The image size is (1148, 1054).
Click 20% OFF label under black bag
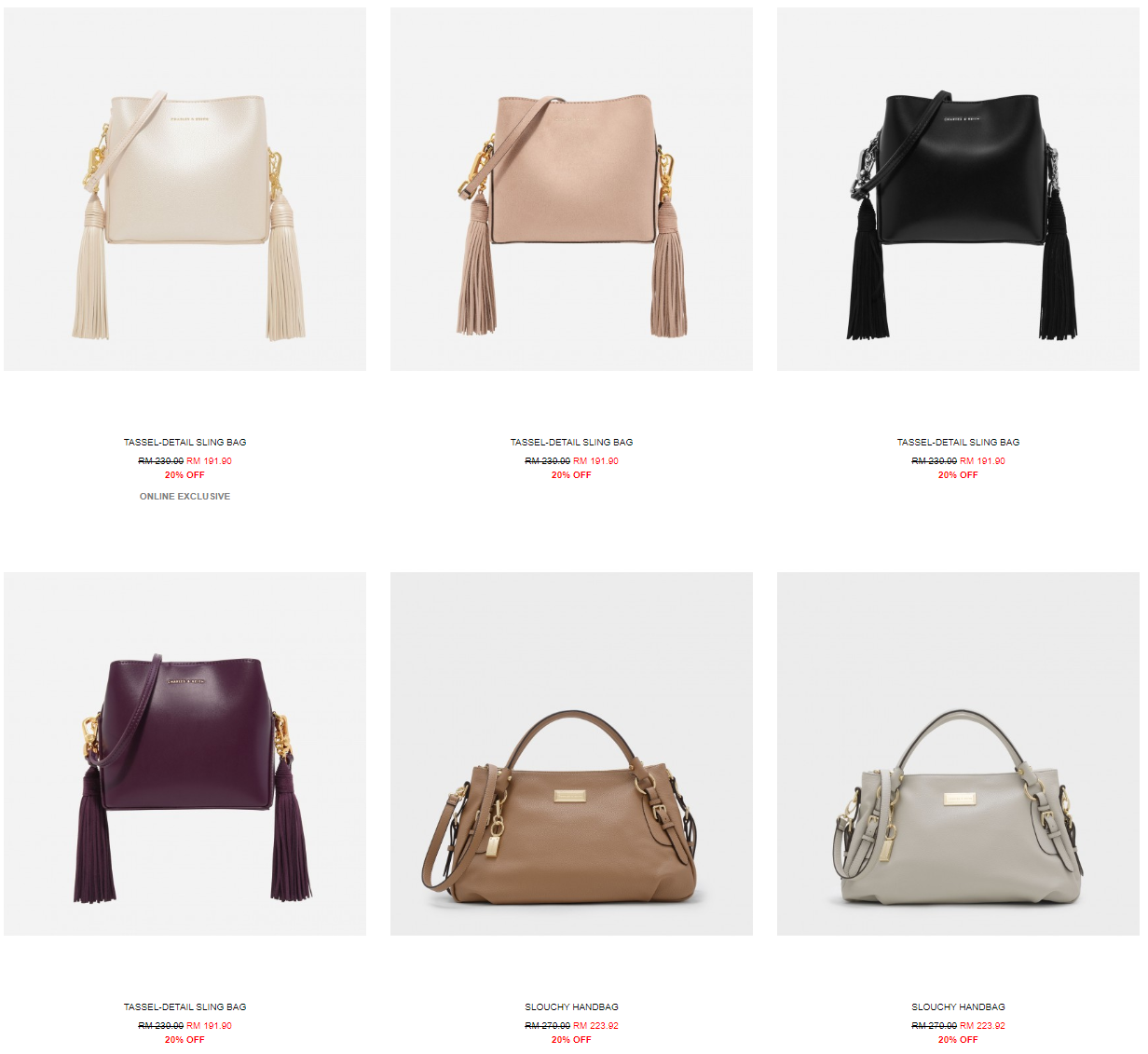(x=958, y=475)
